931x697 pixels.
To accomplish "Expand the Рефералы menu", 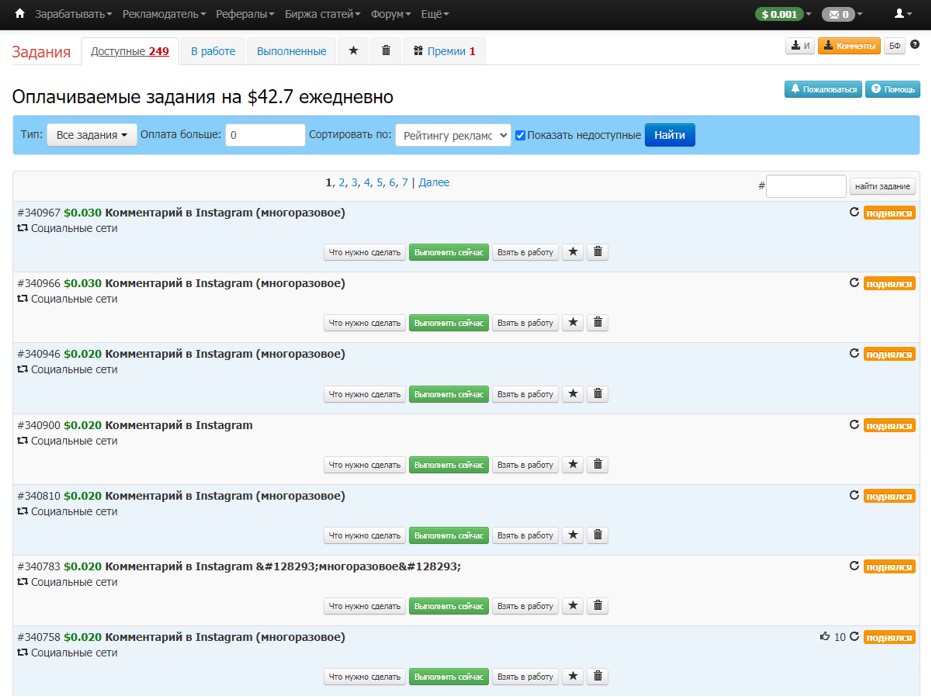I will 245,14.
